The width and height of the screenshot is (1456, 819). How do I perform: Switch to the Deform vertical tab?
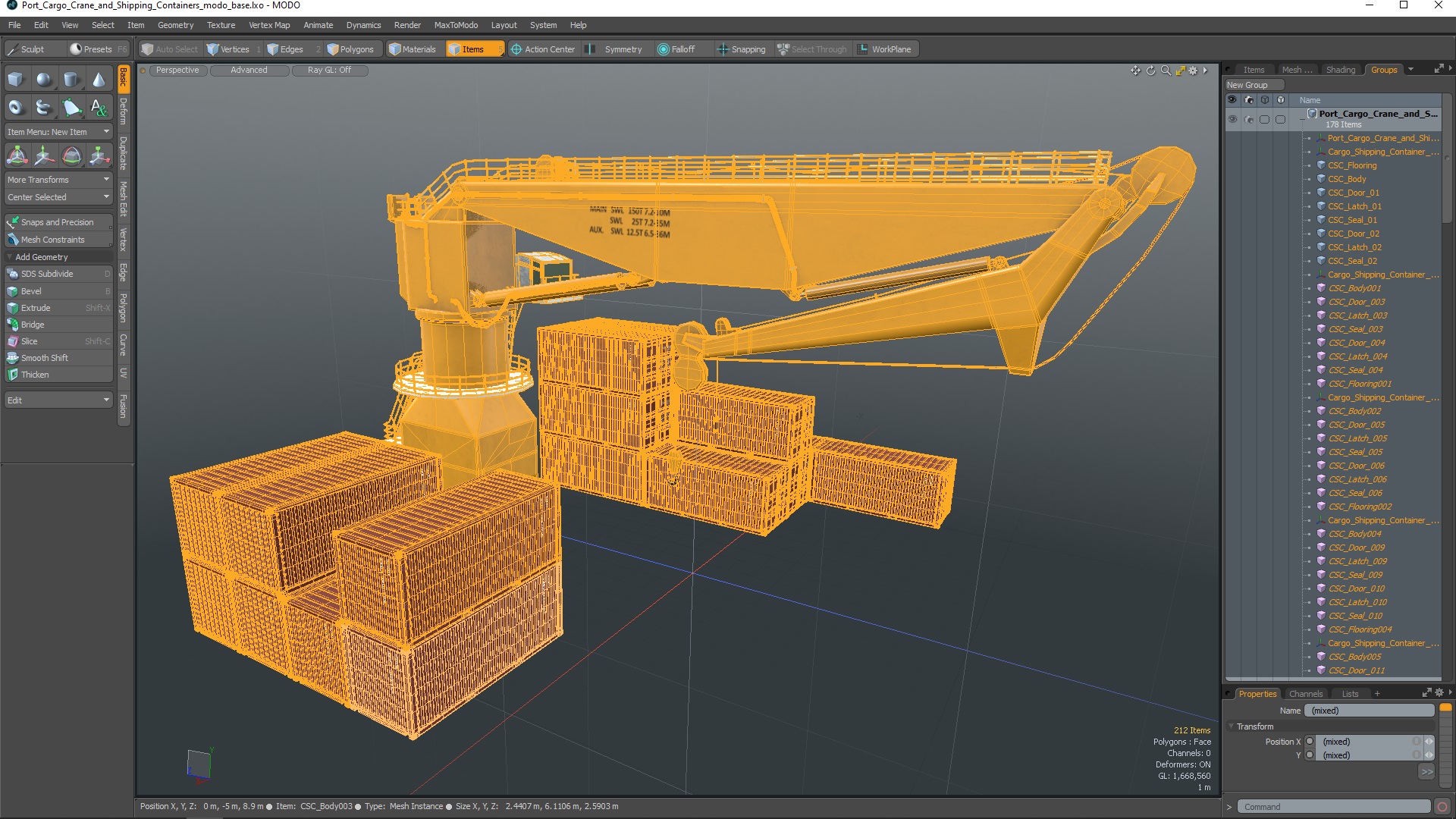[x=124, y=111]
